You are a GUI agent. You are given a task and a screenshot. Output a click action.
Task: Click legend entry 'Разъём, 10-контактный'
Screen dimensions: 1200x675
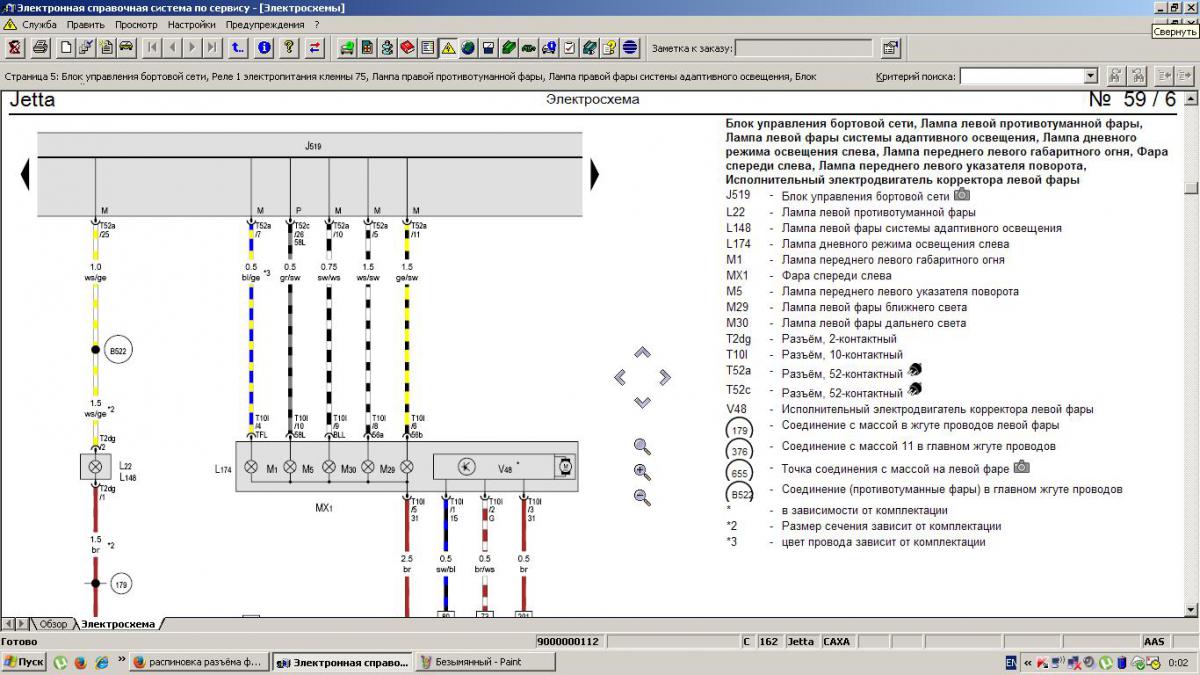click(842, 355)
